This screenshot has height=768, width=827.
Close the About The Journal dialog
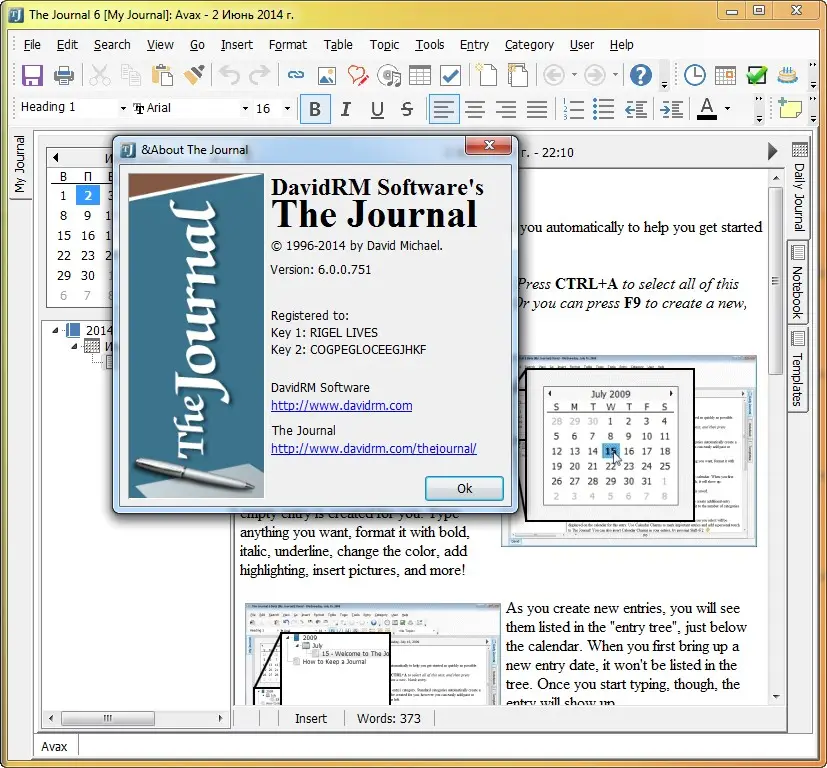(488, 145)
